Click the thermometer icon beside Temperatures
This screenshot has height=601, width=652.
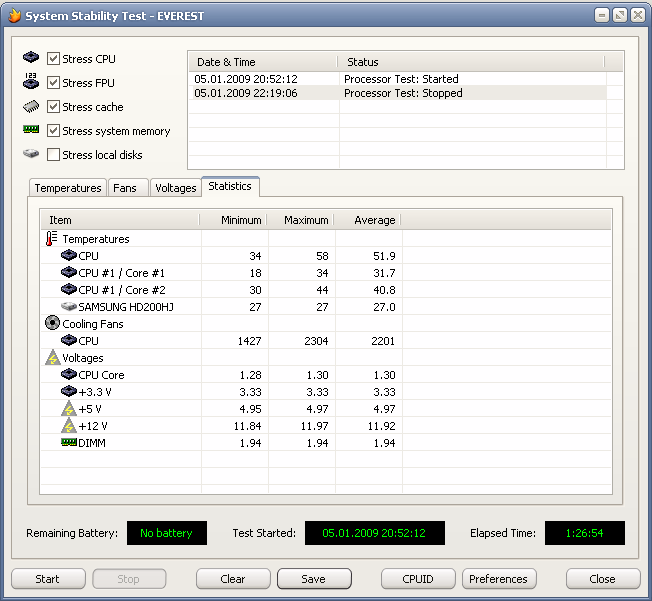click(x=52, y=239)
